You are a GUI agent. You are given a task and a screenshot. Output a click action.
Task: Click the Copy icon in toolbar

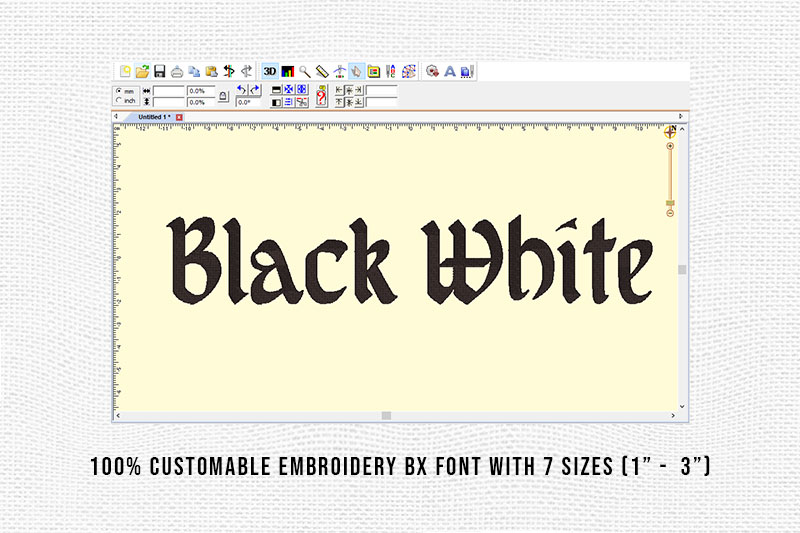pyautogui.click(x=194, y=71)
